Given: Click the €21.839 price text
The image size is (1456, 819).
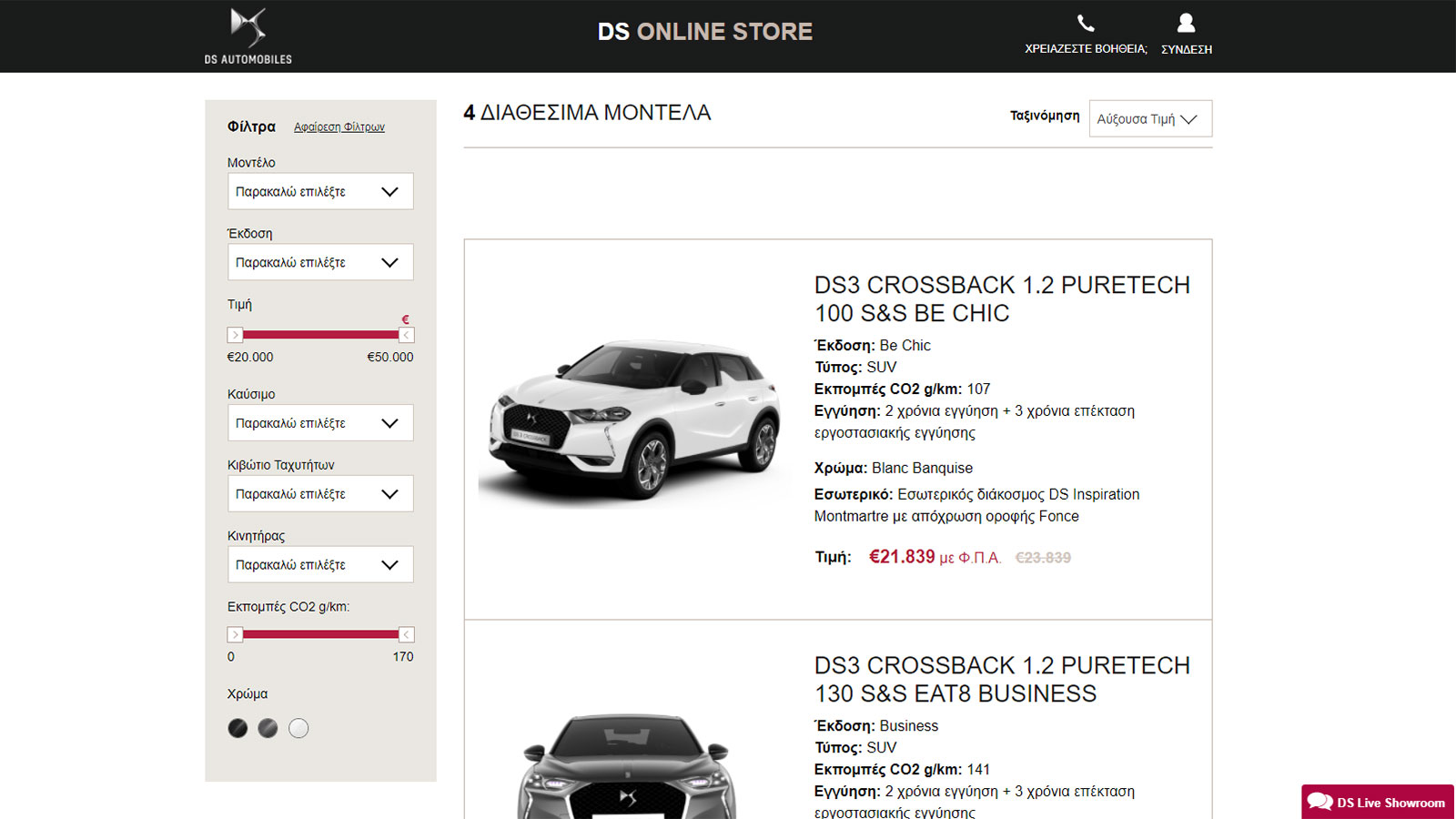Looking at the screenshot, I should (902, 557).
